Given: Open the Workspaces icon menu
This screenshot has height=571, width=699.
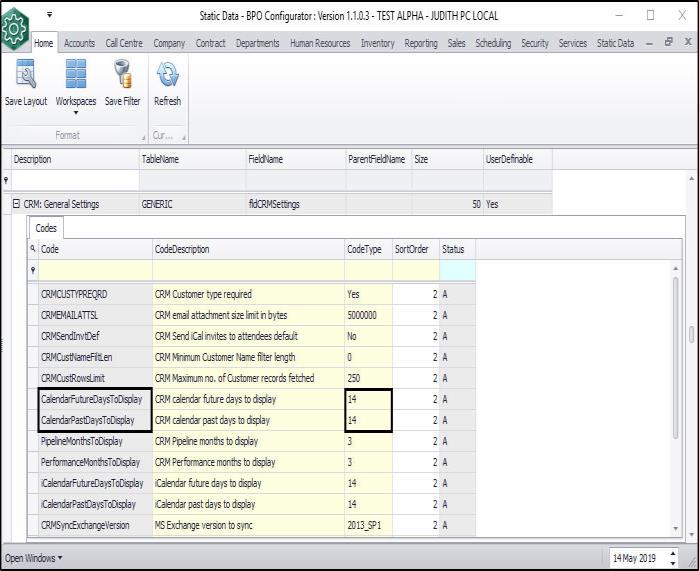Looking at the screenshot, I should point(75,74).
